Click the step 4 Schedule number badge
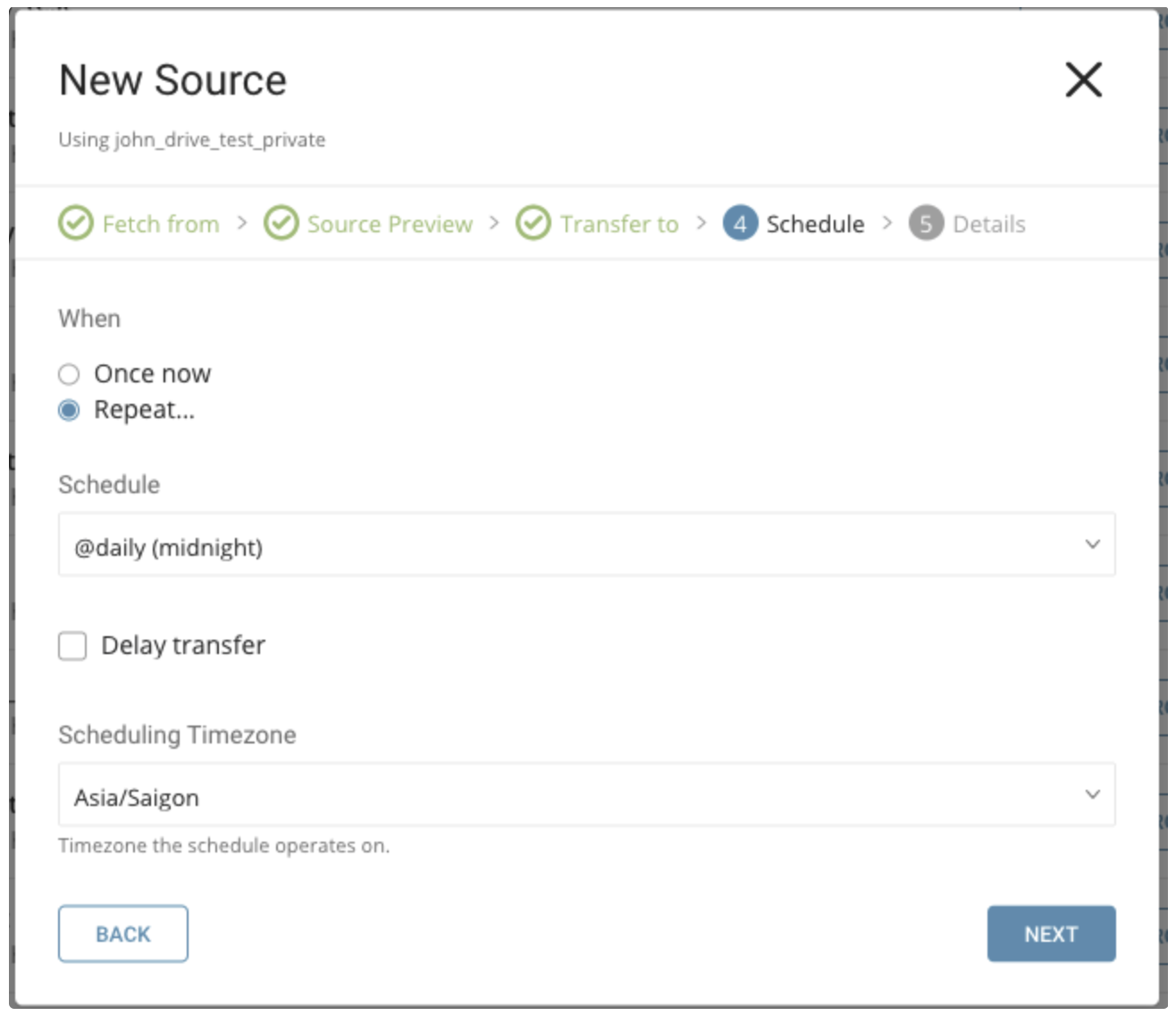Image resolution: width=1176 pixels, height=1024 pixels. point(740,223)
